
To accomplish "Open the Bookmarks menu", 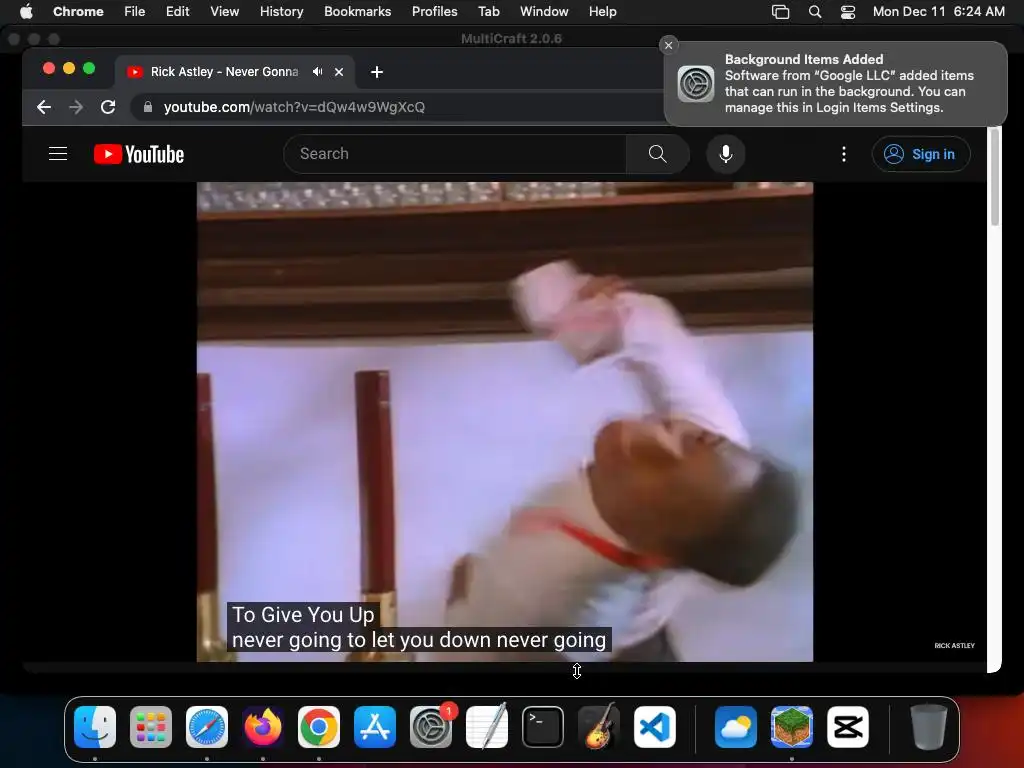I will [x=358, y=11].
